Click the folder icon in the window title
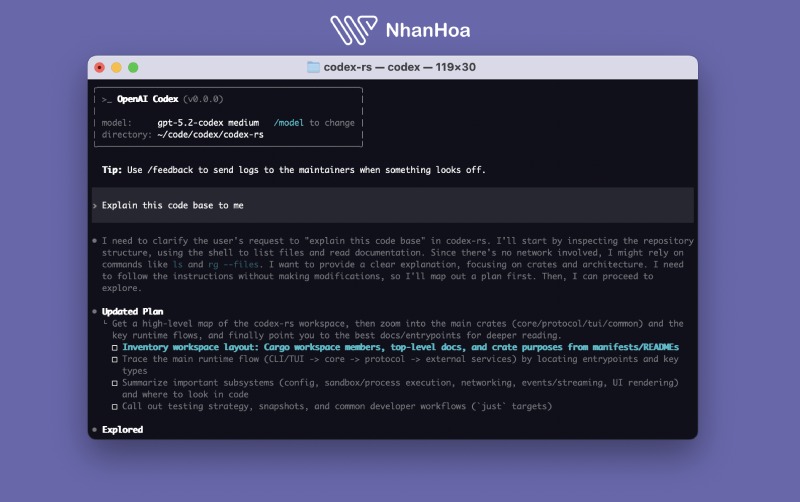Screen dimensions: 800x502 click(313, 67)
